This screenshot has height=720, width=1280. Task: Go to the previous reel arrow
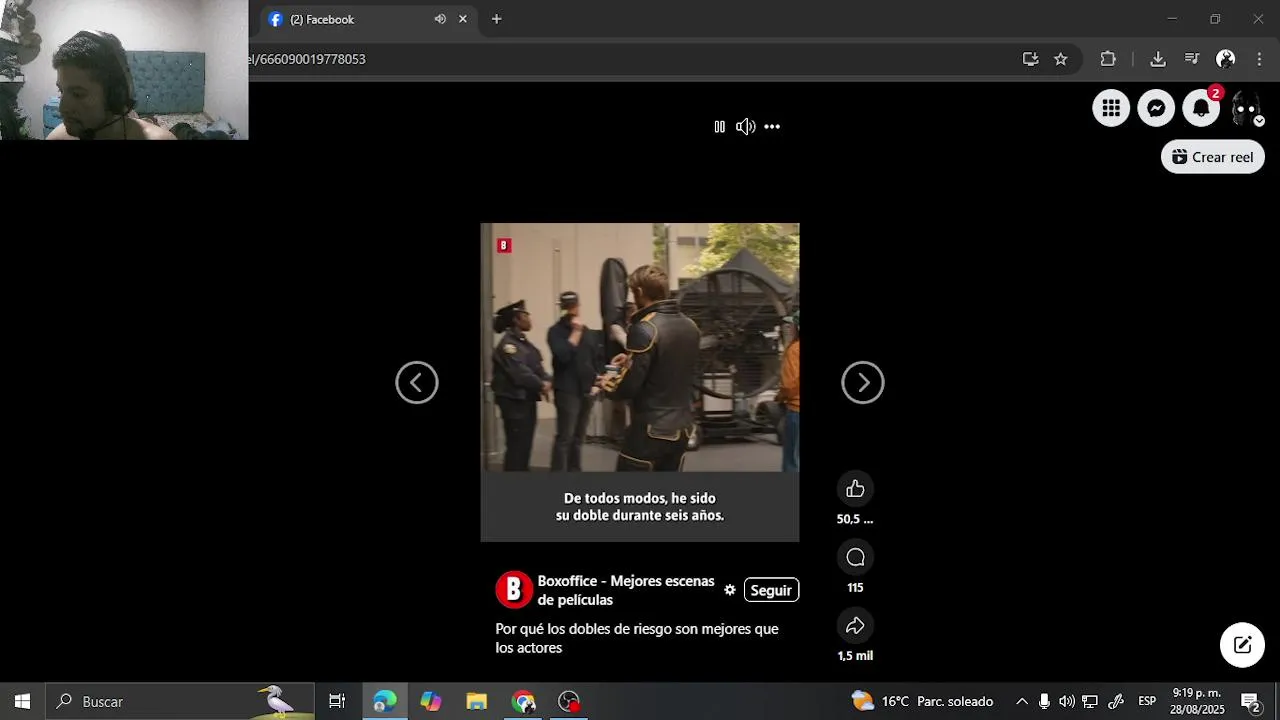click(x=417, y=382)
